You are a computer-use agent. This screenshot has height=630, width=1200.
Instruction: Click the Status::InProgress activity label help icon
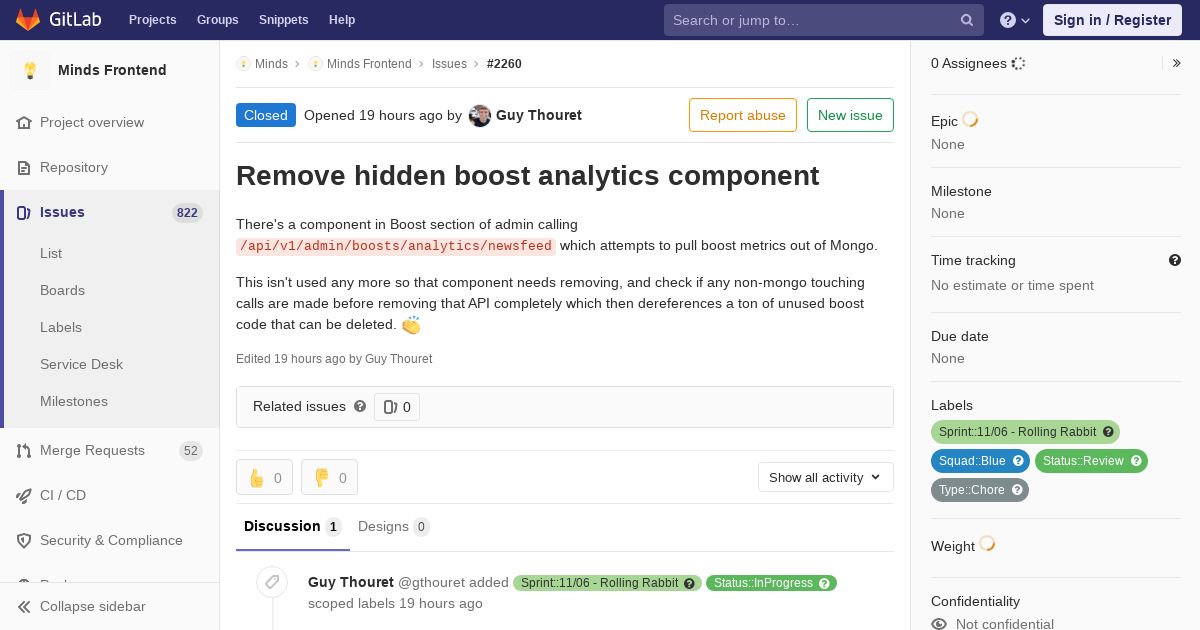[825, 583]
